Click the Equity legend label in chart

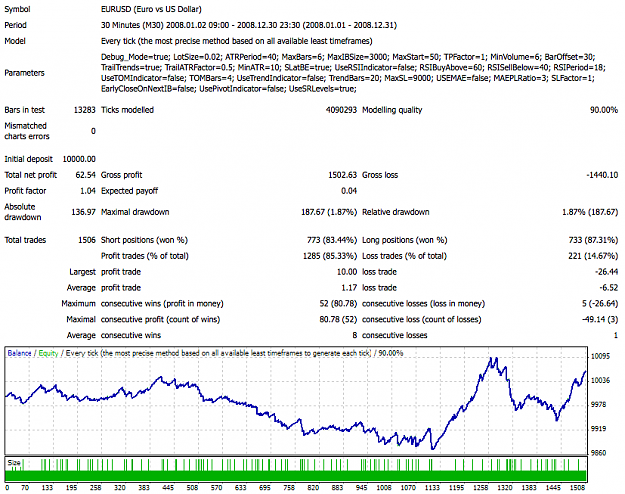click(x=48, y=353)
